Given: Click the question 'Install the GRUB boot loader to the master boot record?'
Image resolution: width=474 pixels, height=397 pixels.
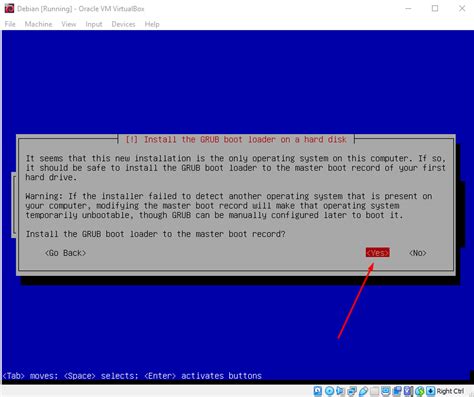Looking at the screenshot, I should [156, 234].
